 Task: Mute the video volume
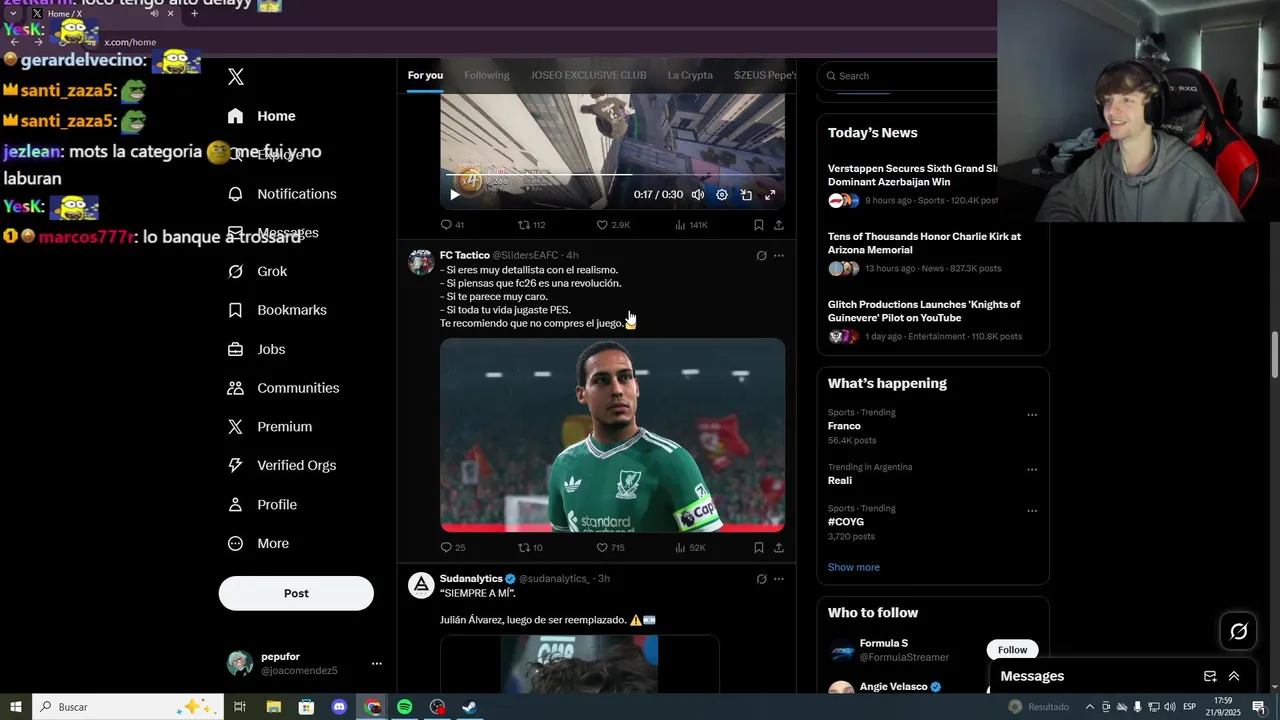(x=698, y=195)
